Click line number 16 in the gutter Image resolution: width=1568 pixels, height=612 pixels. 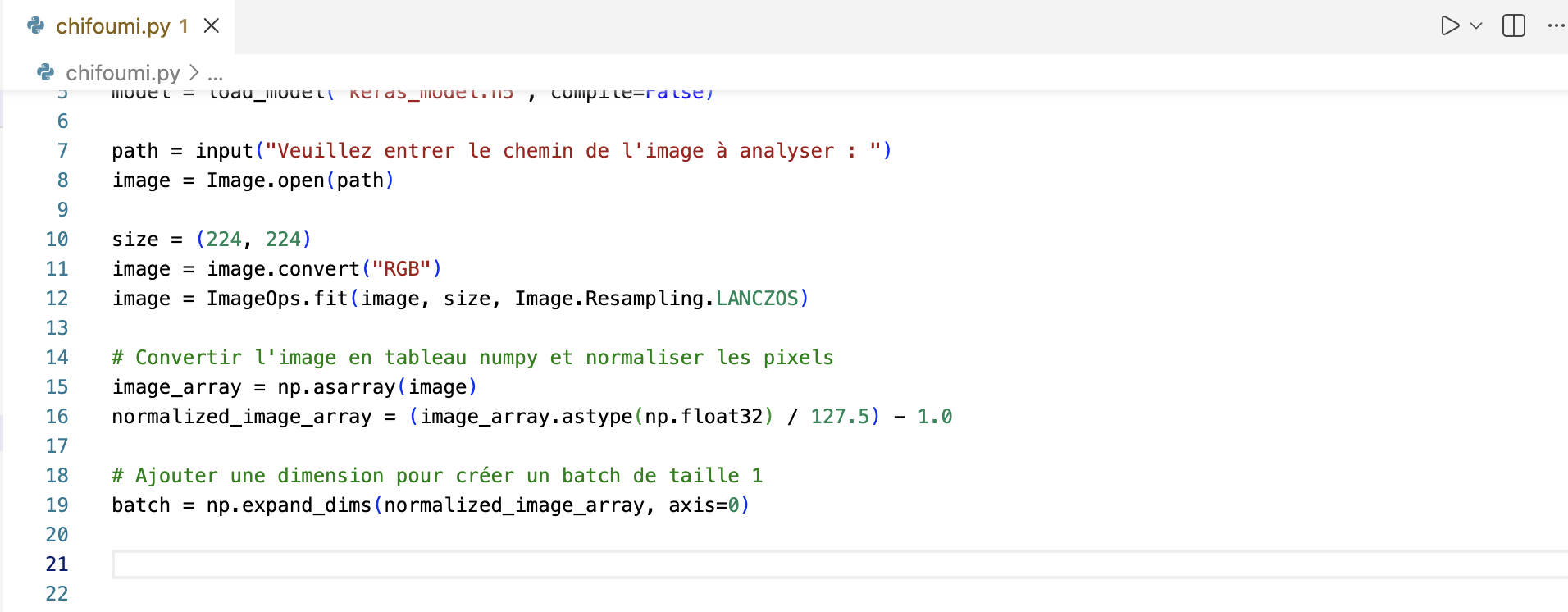tap(57, 417)
